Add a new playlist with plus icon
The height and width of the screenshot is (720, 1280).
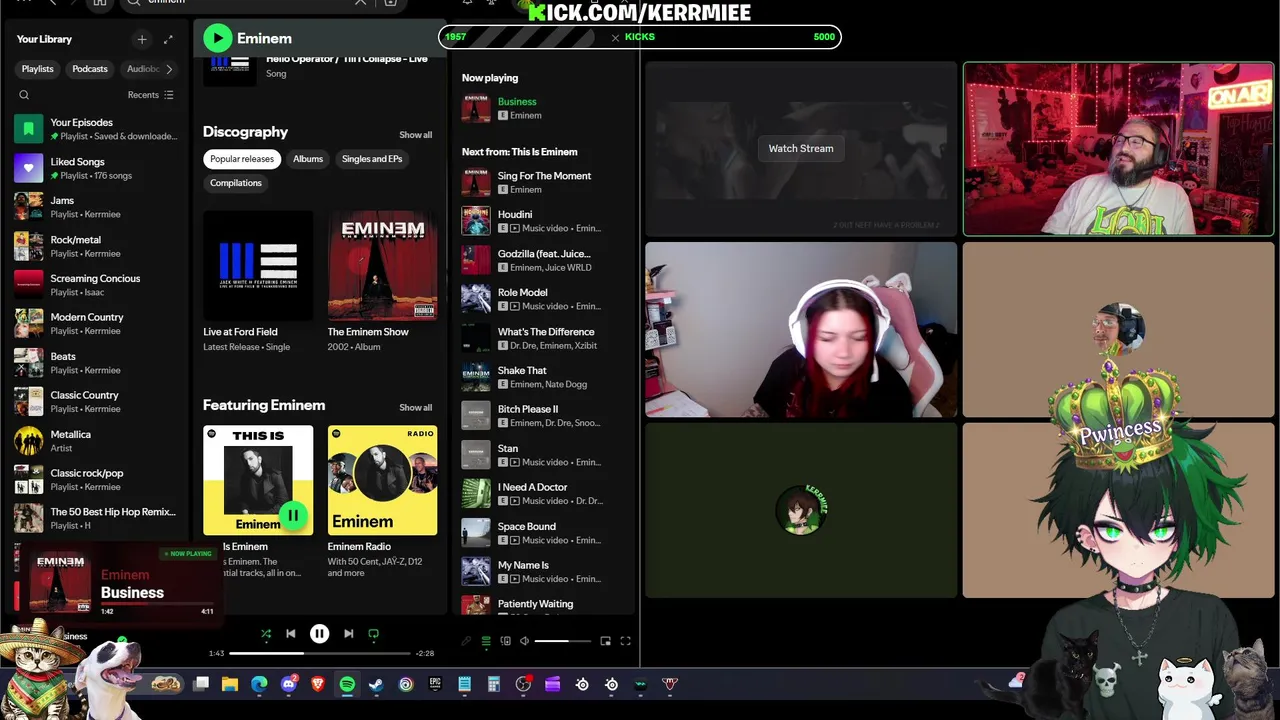click(x=142, y=39)
